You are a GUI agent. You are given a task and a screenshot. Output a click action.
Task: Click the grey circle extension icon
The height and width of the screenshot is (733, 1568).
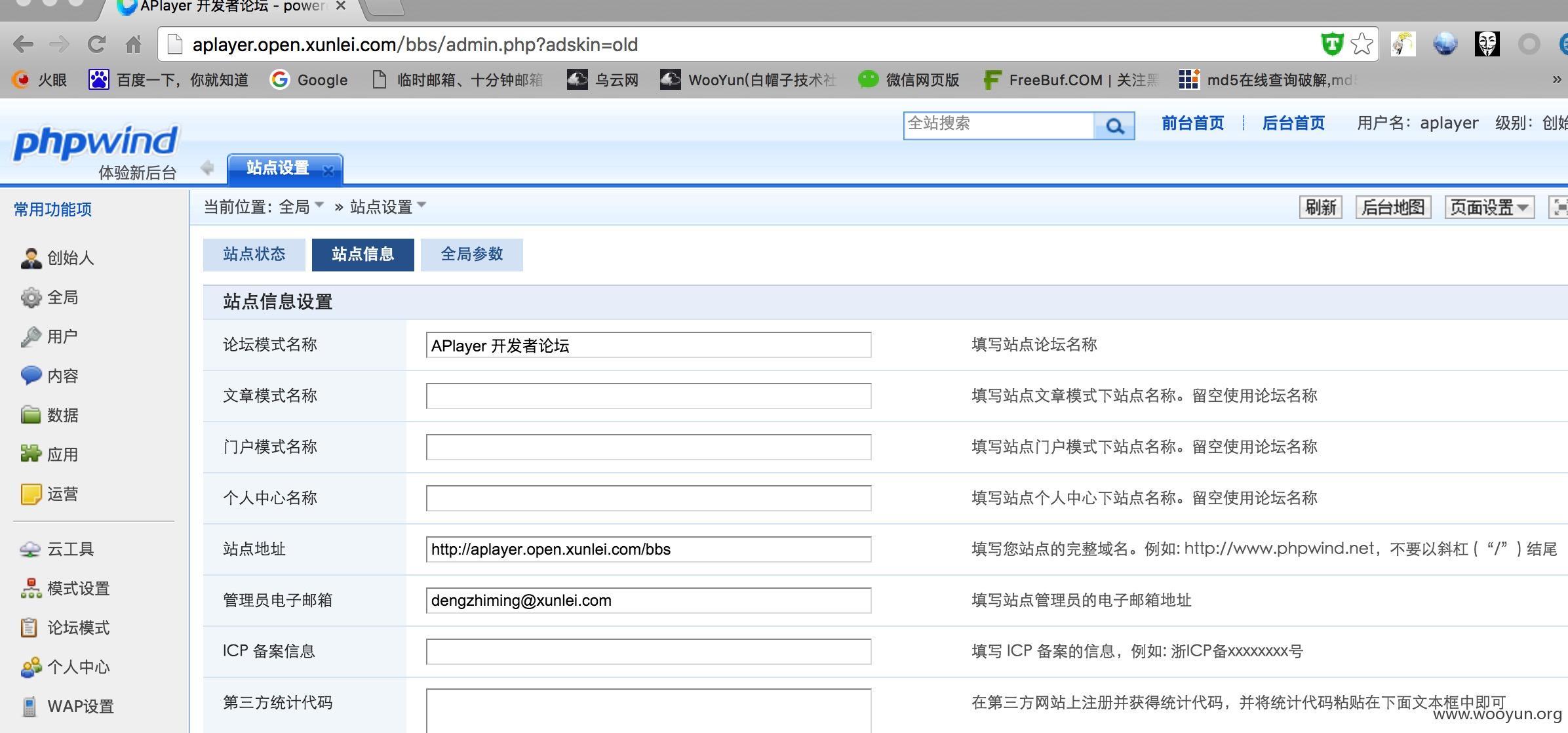1529,44
